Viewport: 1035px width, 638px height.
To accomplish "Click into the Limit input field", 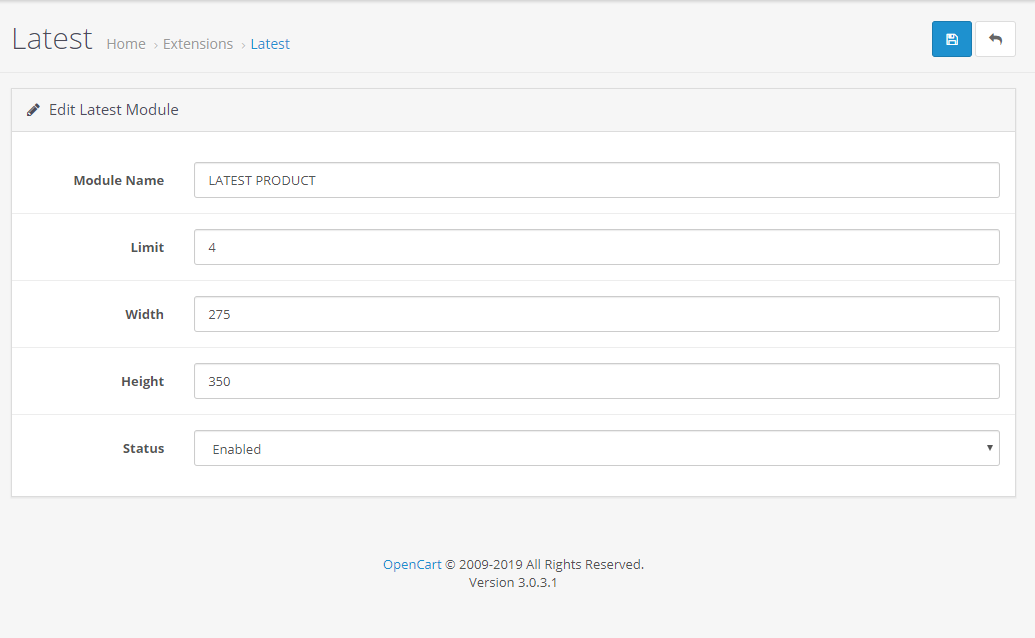I will [x=596, y=247].
